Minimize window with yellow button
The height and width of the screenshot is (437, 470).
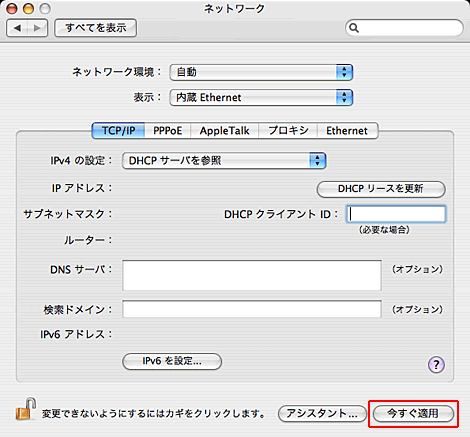(x=28, y=9)
